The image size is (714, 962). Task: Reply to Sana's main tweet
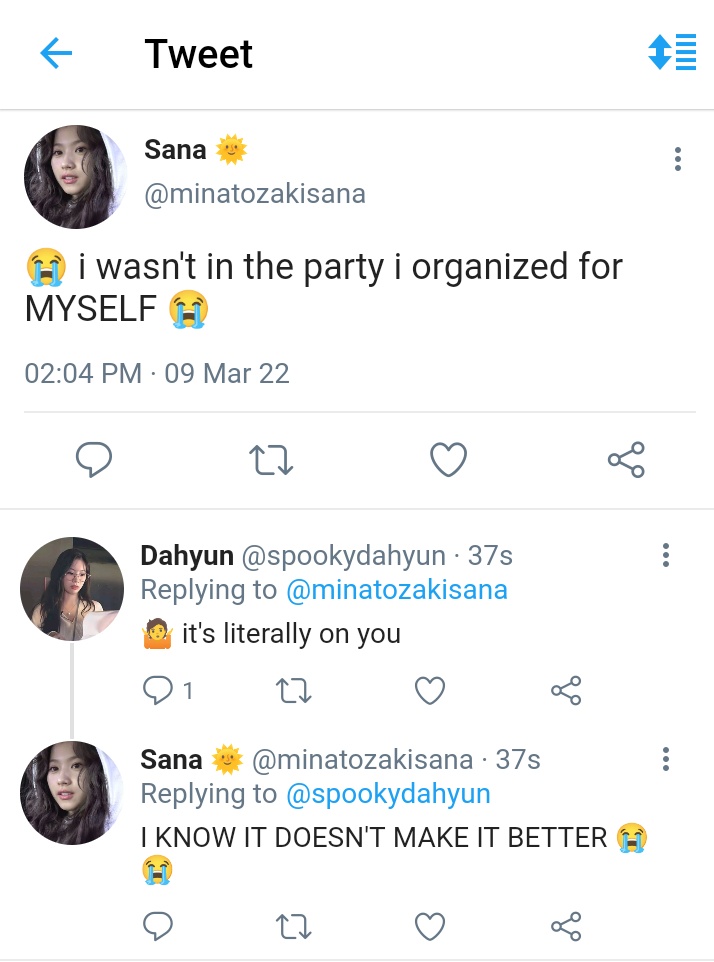[94, 460]
